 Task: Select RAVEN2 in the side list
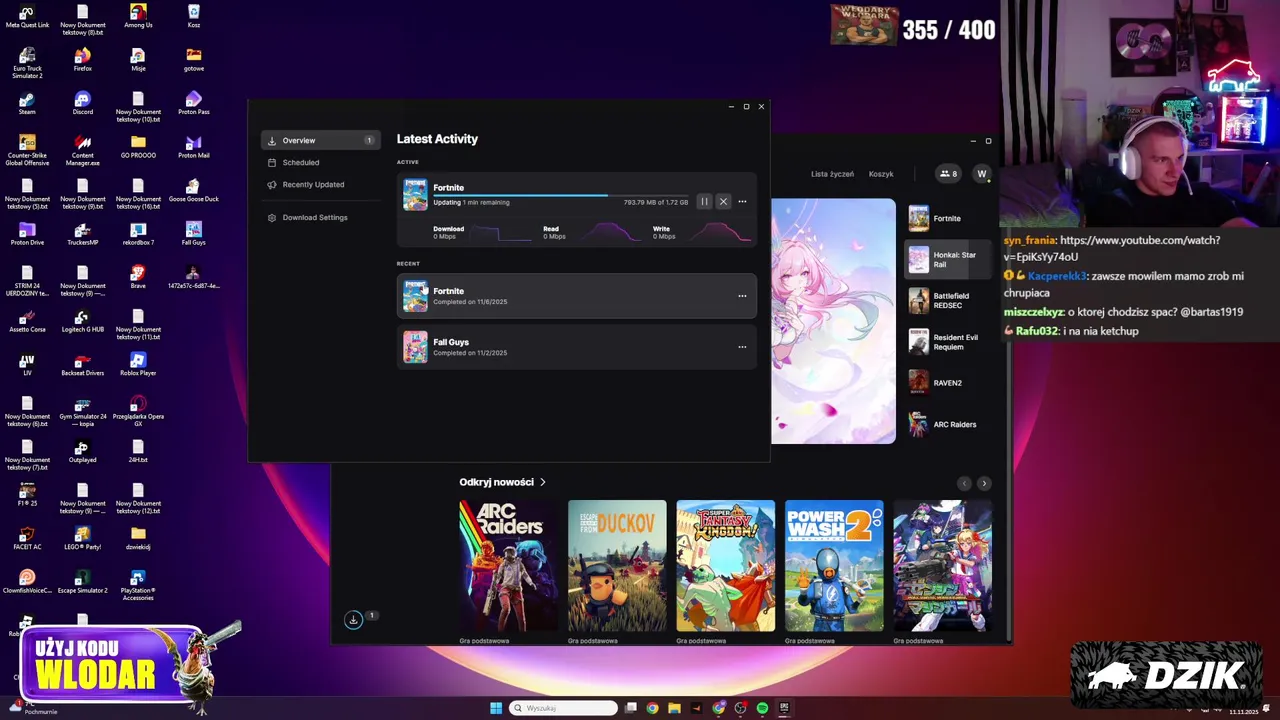click(947, 383)
